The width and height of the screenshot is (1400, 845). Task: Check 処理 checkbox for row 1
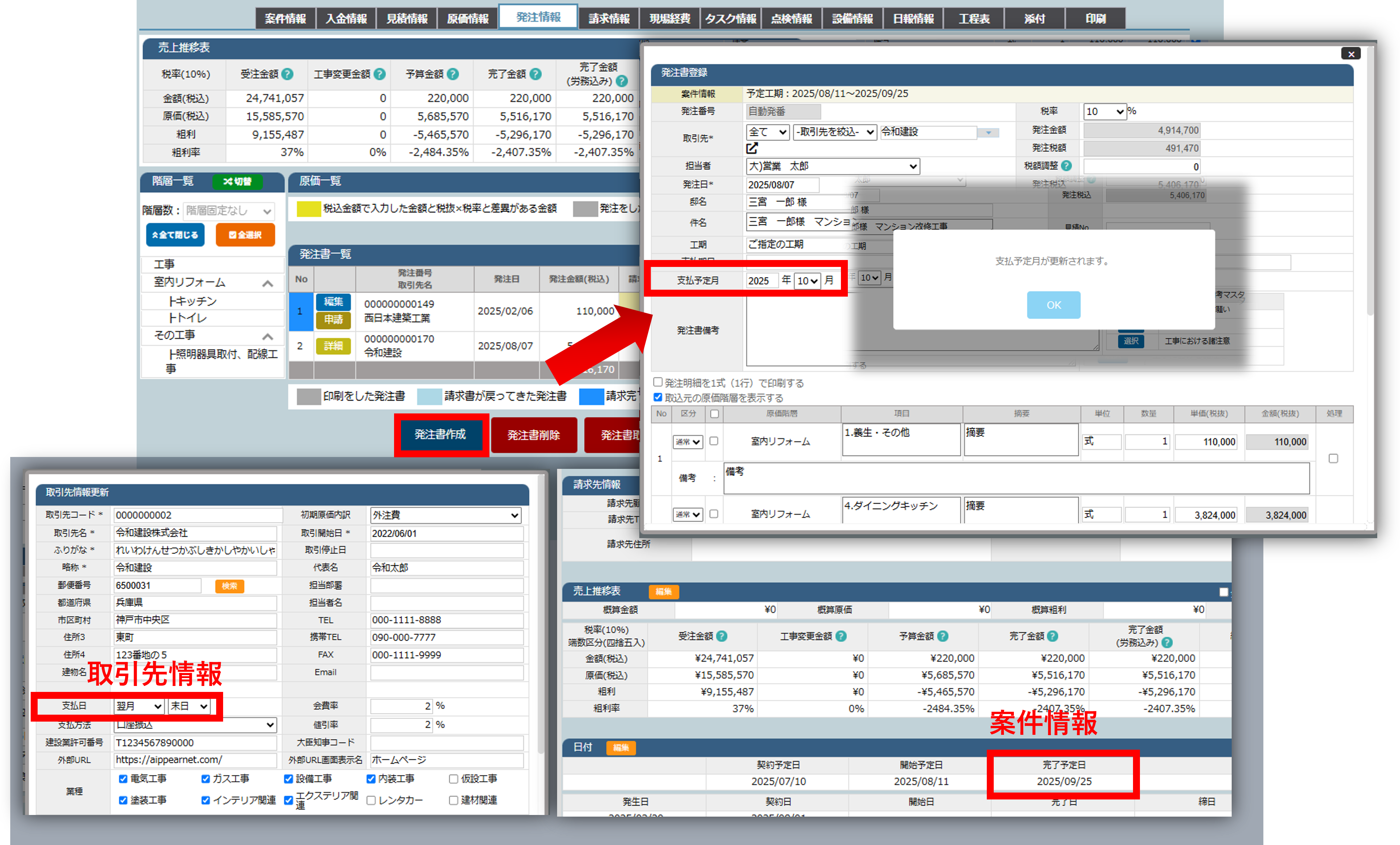pos(1334,458)
